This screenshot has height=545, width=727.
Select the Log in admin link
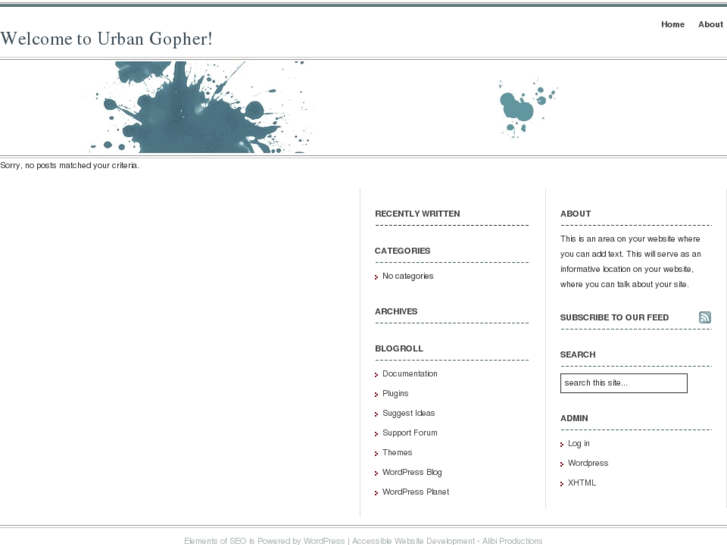click(579, 443)
